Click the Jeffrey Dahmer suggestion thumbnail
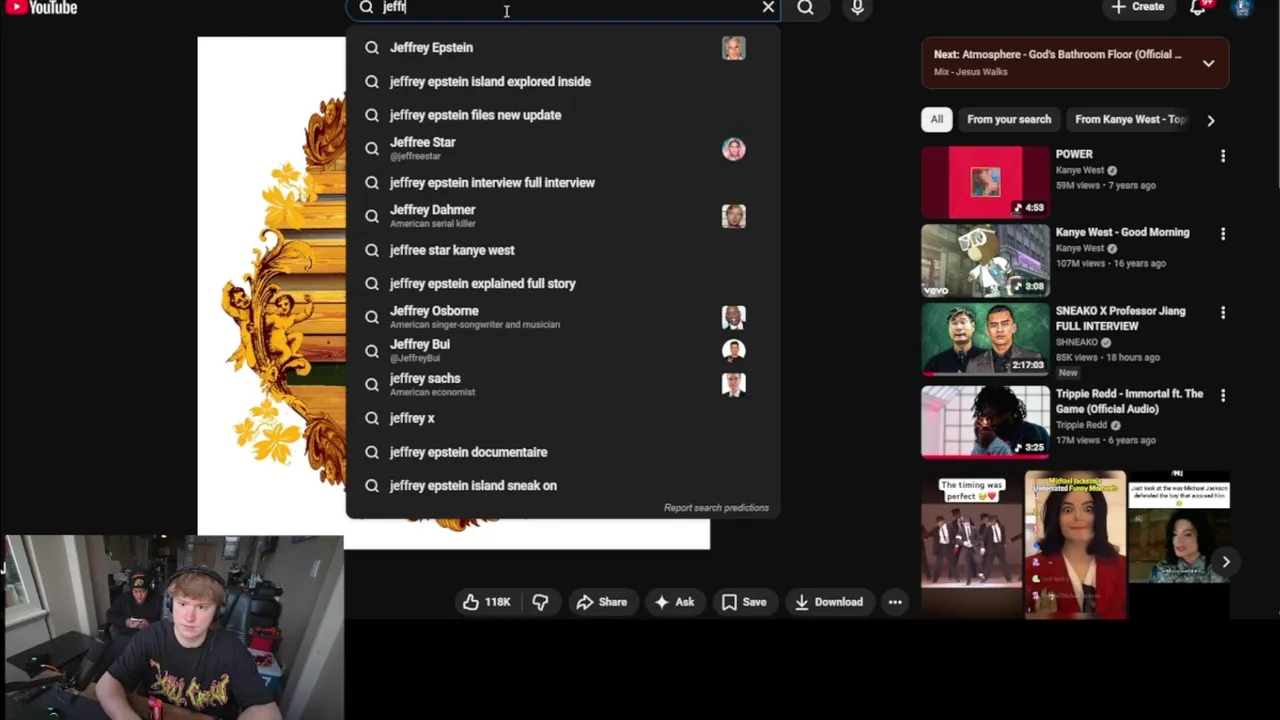Screen dimensions: 1280x720 tap(734, 216)
